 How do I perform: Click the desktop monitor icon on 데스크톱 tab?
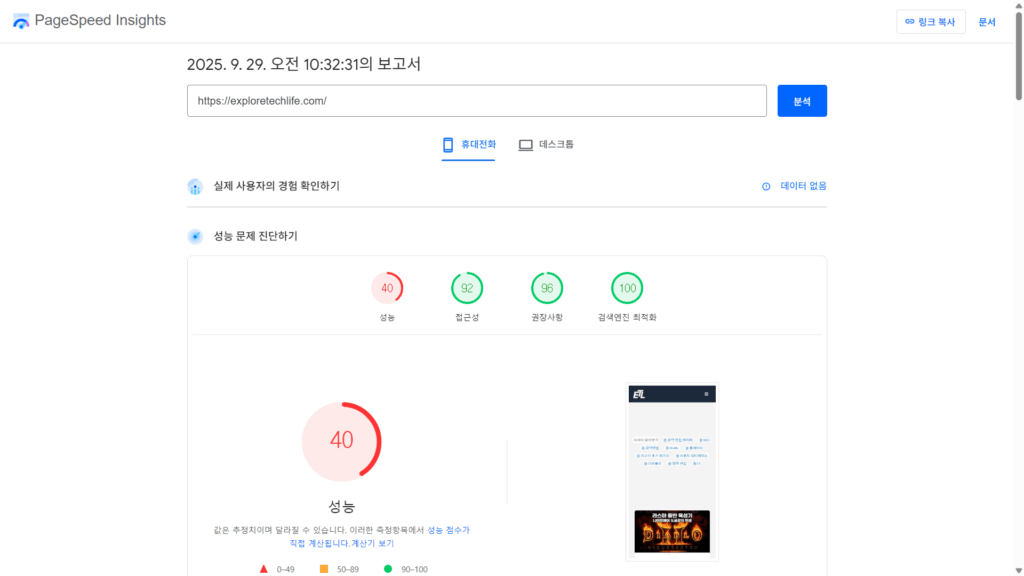click(x=525, y=144)
